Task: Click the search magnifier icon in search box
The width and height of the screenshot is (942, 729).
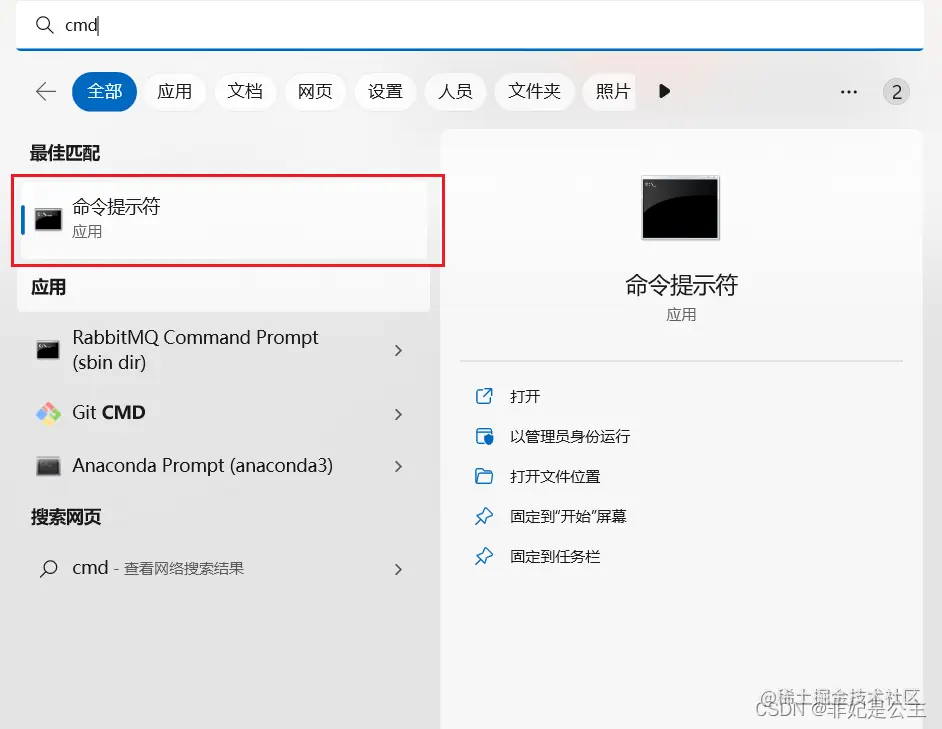Action: 44,25
